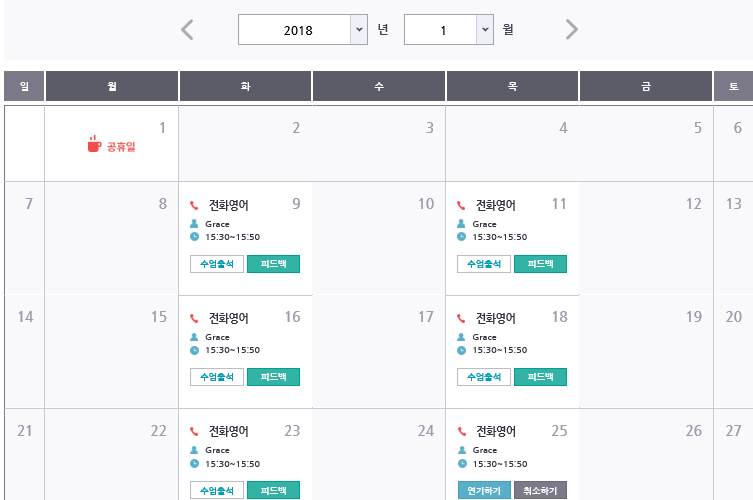This screenshot has height=500, width=753.
Task: Go to next month arrow
Action: click(x=571, y=30)
